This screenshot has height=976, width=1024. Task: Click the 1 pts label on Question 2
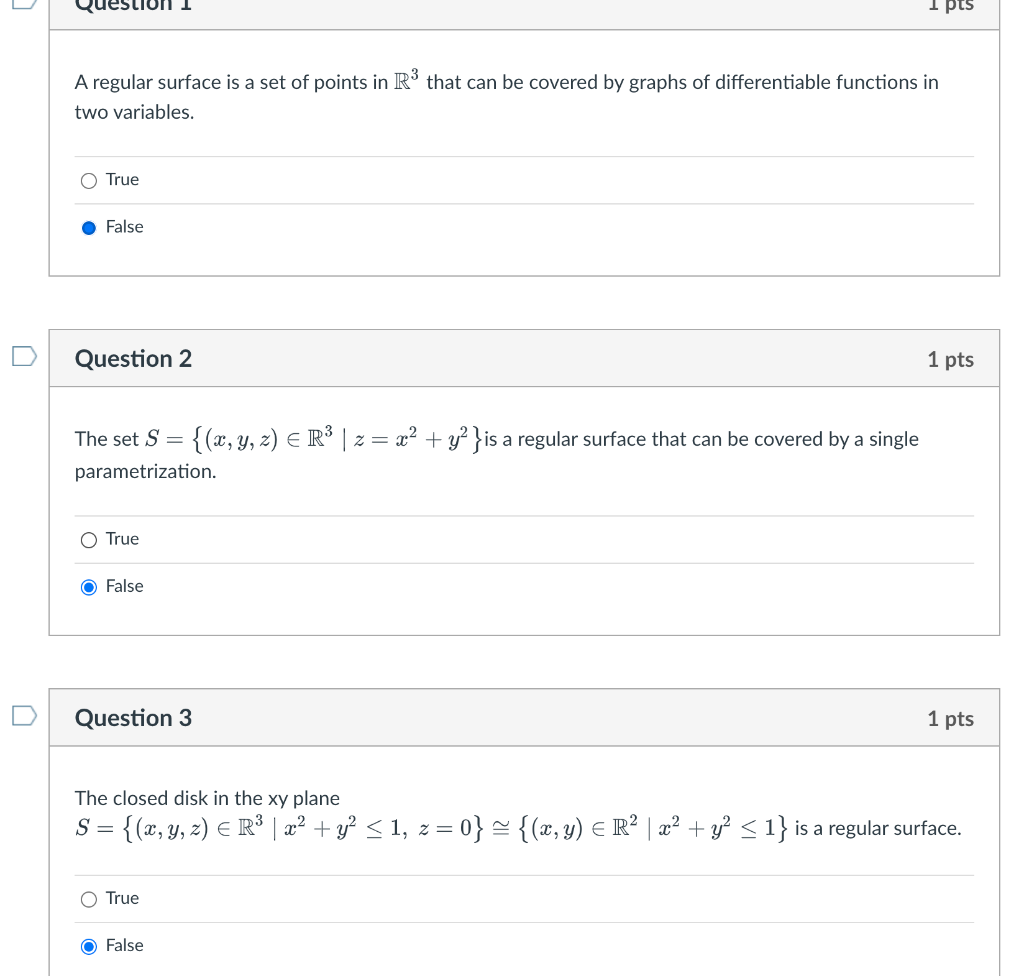pyautogui.click(x=950, y=358)
